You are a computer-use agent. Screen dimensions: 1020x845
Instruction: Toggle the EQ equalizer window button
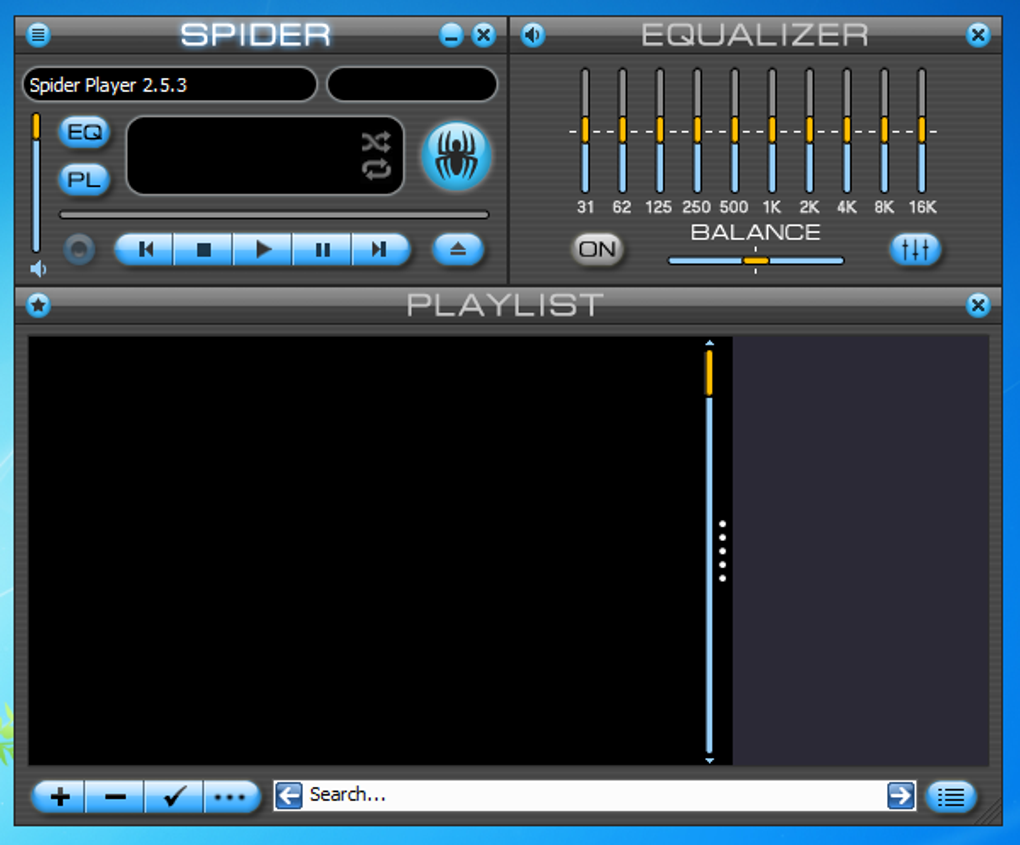pyautogui.click(x=85, y=132)
